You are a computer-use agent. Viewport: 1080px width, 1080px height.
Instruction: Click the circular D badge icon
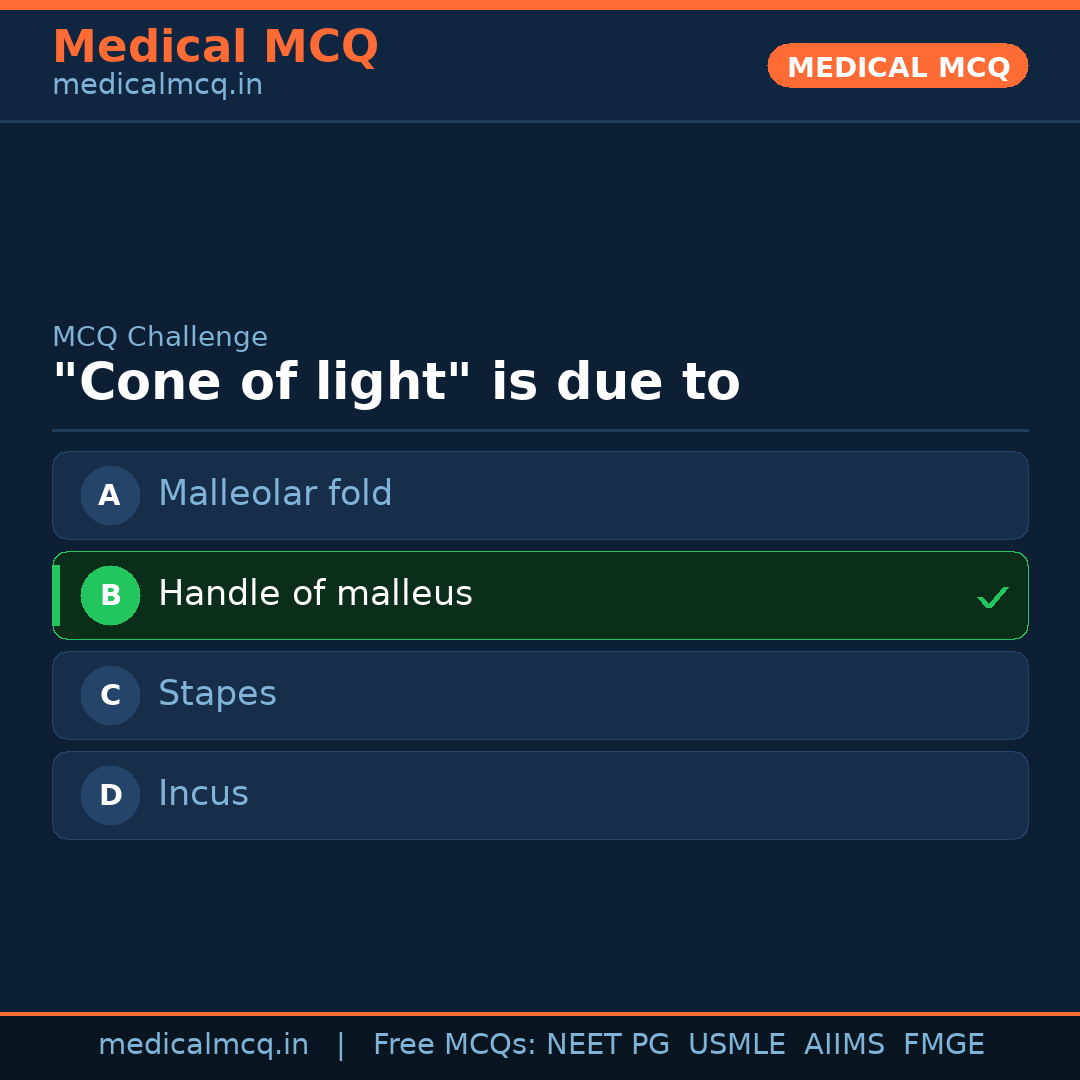tap(110, 795)
